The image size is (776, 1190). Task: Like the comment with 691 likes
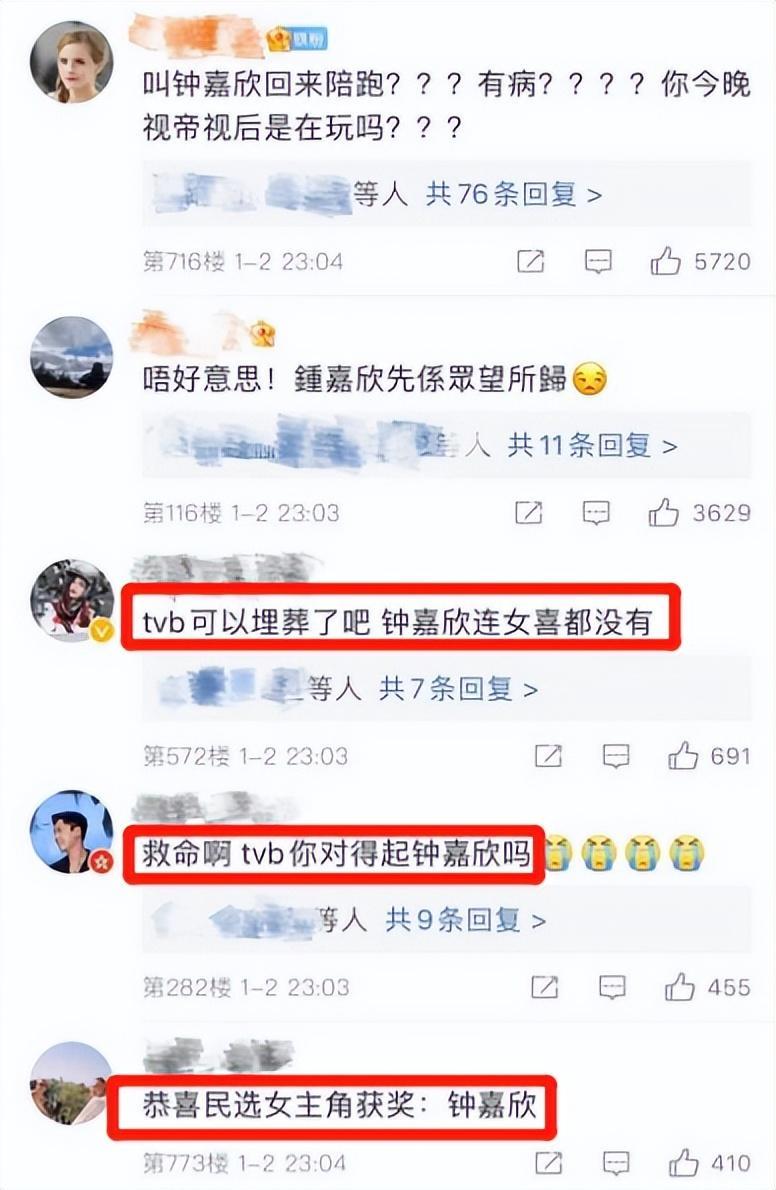point(683,756)
